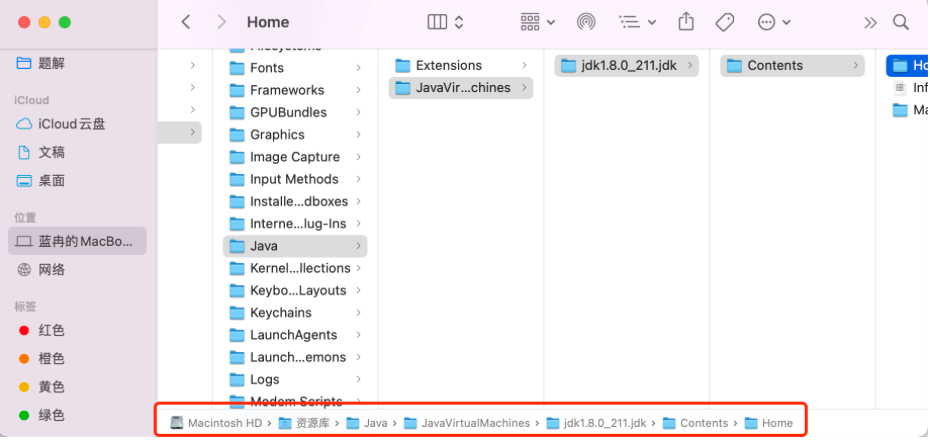Select the Installe...dboxes folder
Viewport: 930px width, 440px height.
[295, 202]
